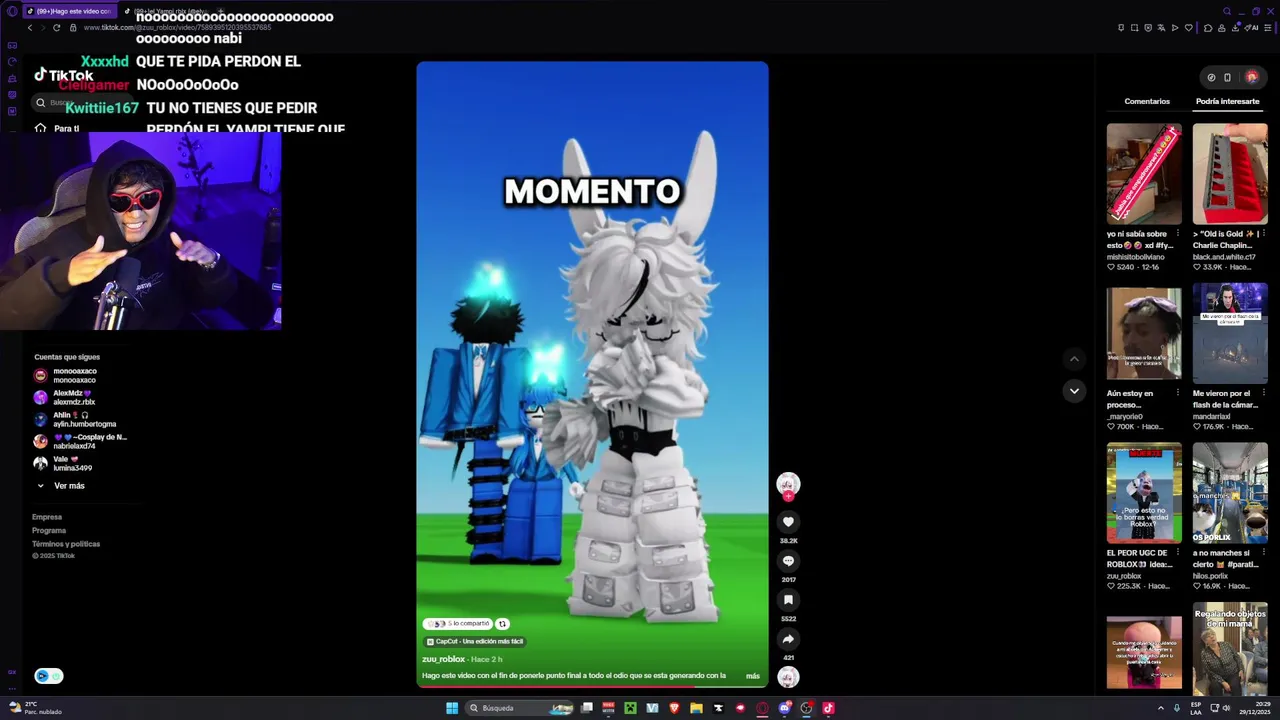The image size is (1280, 720).
Task: Open 'Old is Gold' Charlie Chaplin thumbnail
Action: coord(1230,174)
